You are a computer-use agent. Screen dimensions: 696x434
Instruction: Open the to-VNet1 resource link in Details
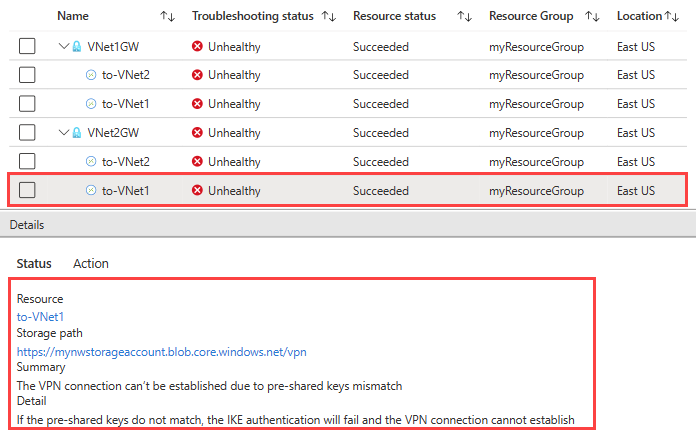click(x=40, y=317)
